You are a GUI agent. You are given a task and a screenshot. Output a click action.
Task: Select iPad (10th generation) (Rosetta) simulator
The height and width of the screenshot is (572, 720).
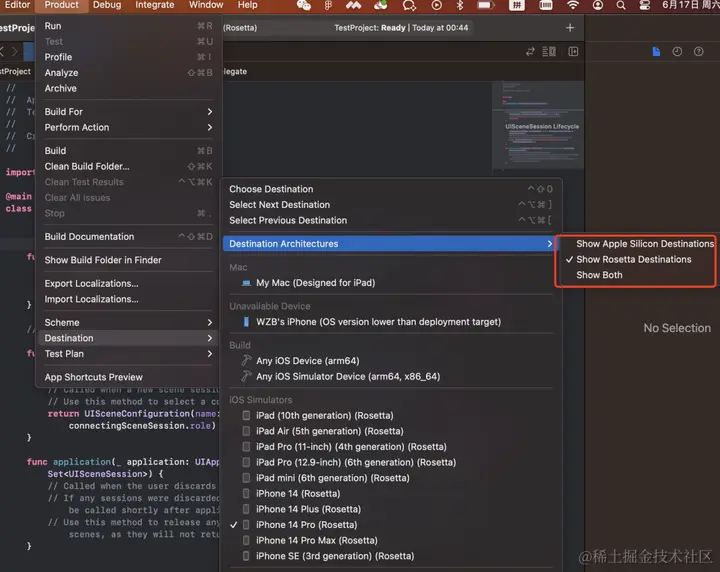pyautogui.click(x=390, y=415)
